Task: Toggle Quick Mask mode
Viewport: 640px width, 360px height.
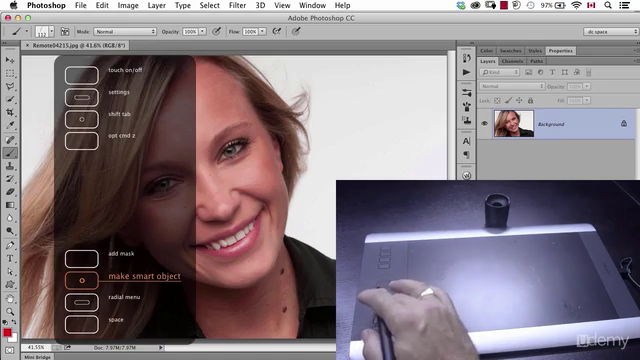Action: pyautogui.click(x=10, y=350)
